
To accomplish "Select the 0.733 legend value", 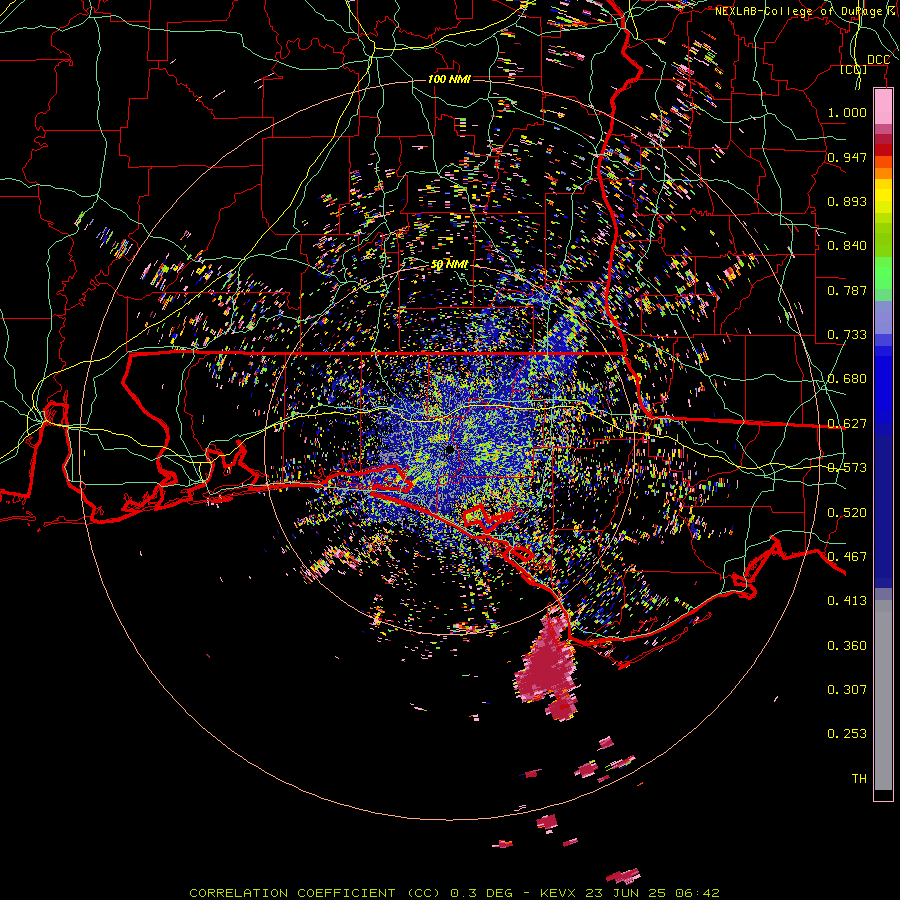I will pyautogui.click(x=847, y=335).
